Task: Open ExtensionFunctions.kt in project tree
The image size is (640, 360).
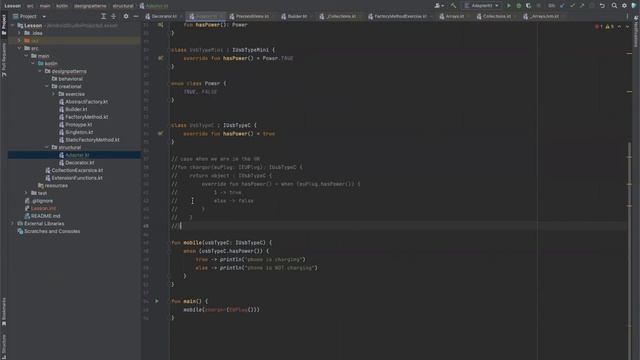Action: [x=77, y=178]
